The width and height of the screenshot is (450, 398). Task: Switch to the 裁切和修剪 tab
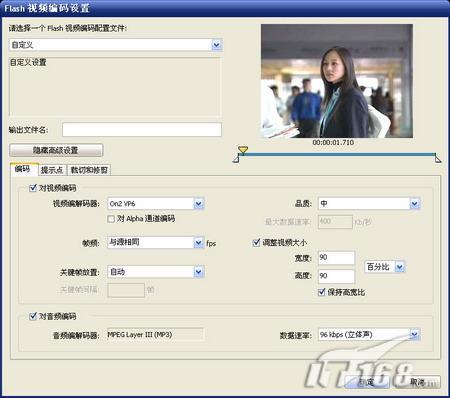pos(89,170)
